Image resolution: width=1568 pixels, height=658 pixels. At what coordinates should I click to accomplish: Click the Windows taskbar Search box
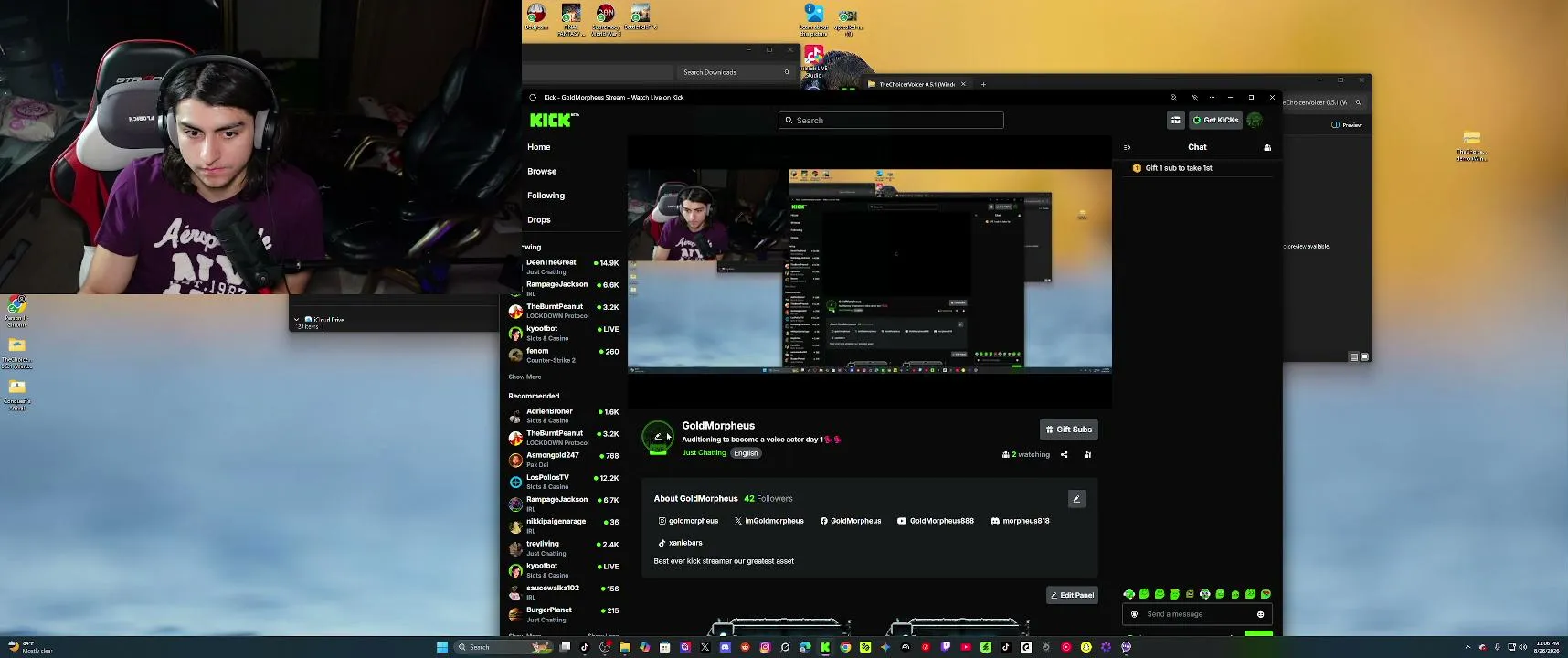tap(505, 647)
